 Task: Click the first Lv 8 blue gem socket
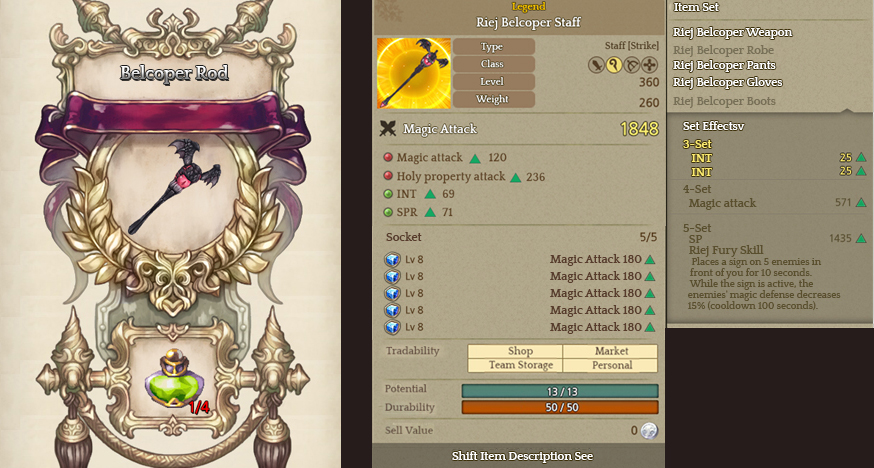(x=392, y=260)
